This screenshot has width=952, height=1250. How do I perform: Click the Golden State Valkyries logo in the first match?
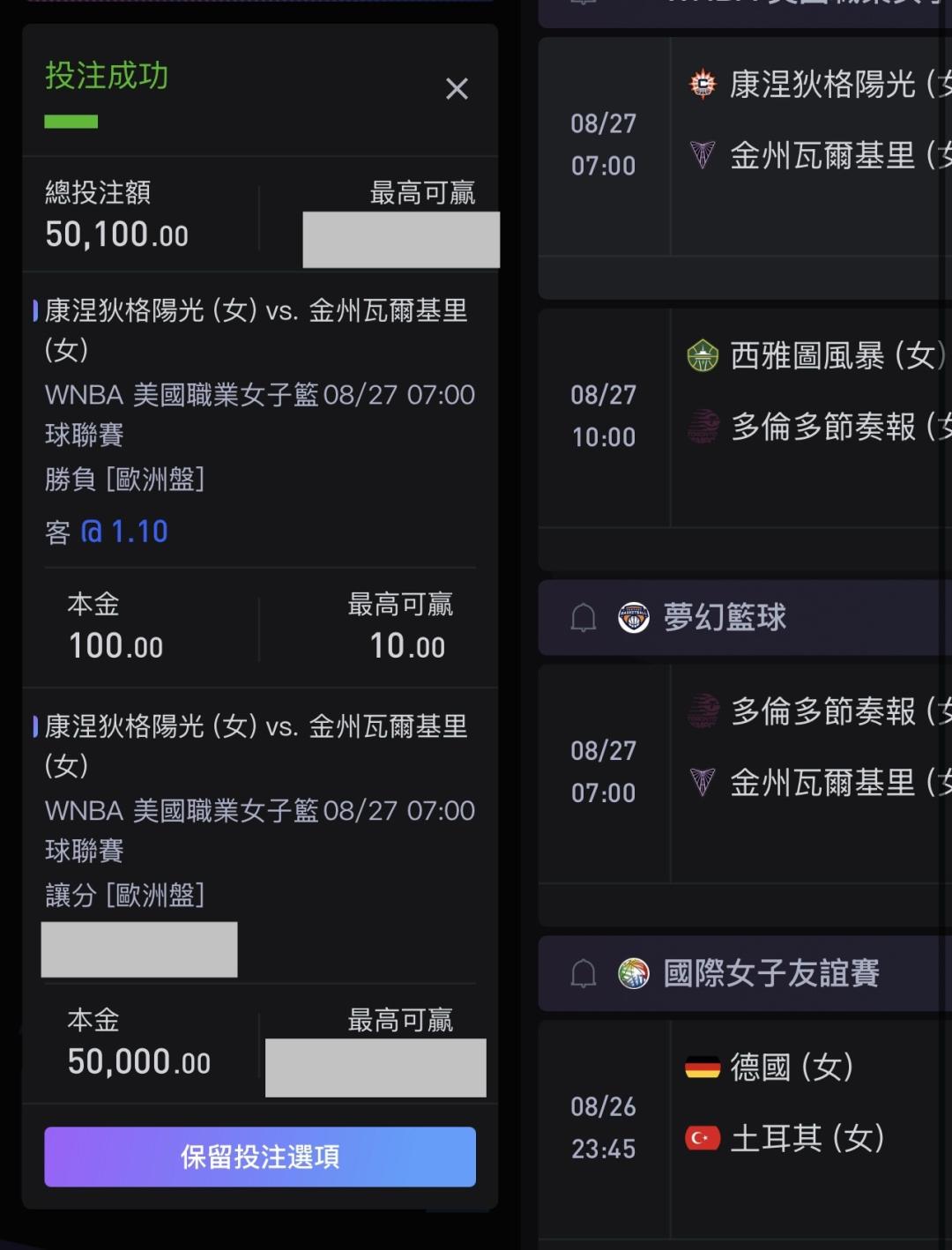703,155
